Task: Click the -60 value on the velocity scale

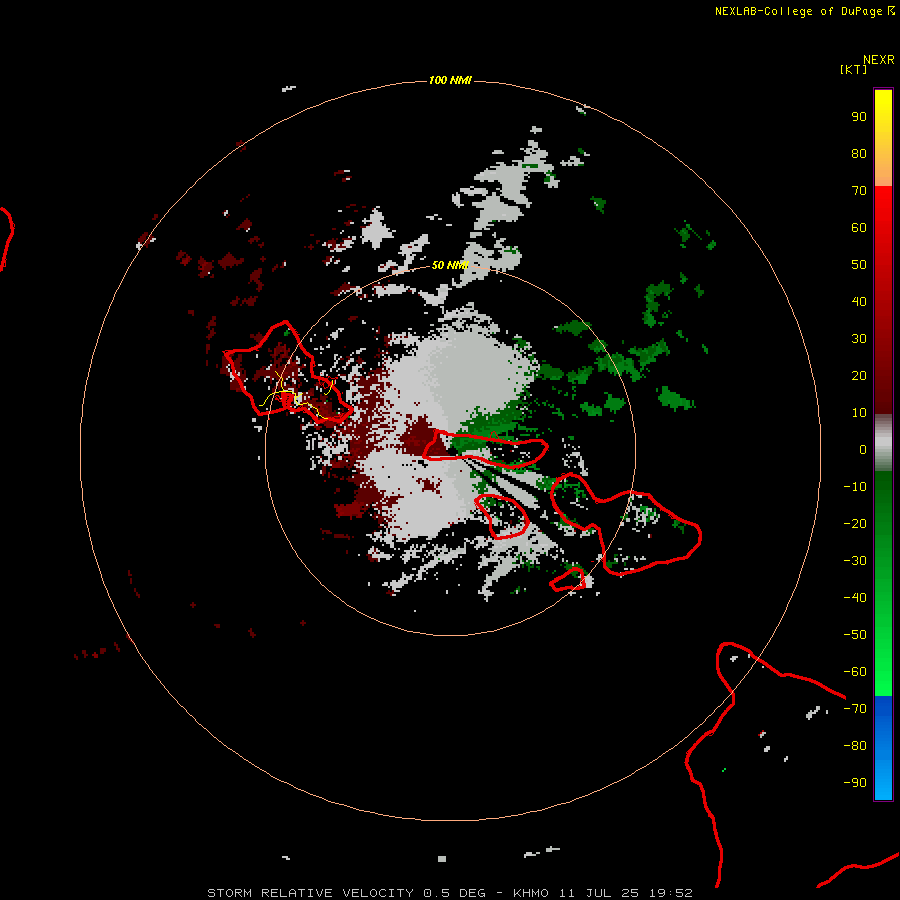Action: click(855, 672)
